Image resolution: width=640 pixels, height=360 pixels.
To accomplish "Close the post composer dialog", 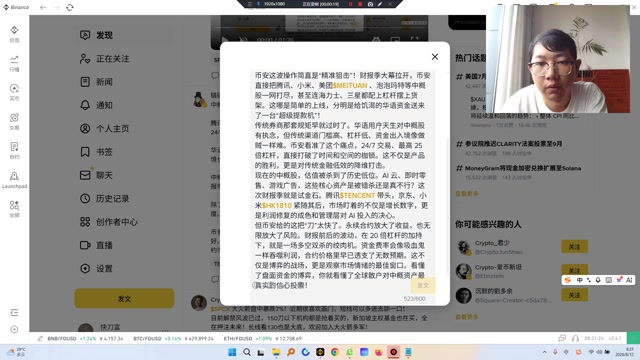I will point(435,57).
